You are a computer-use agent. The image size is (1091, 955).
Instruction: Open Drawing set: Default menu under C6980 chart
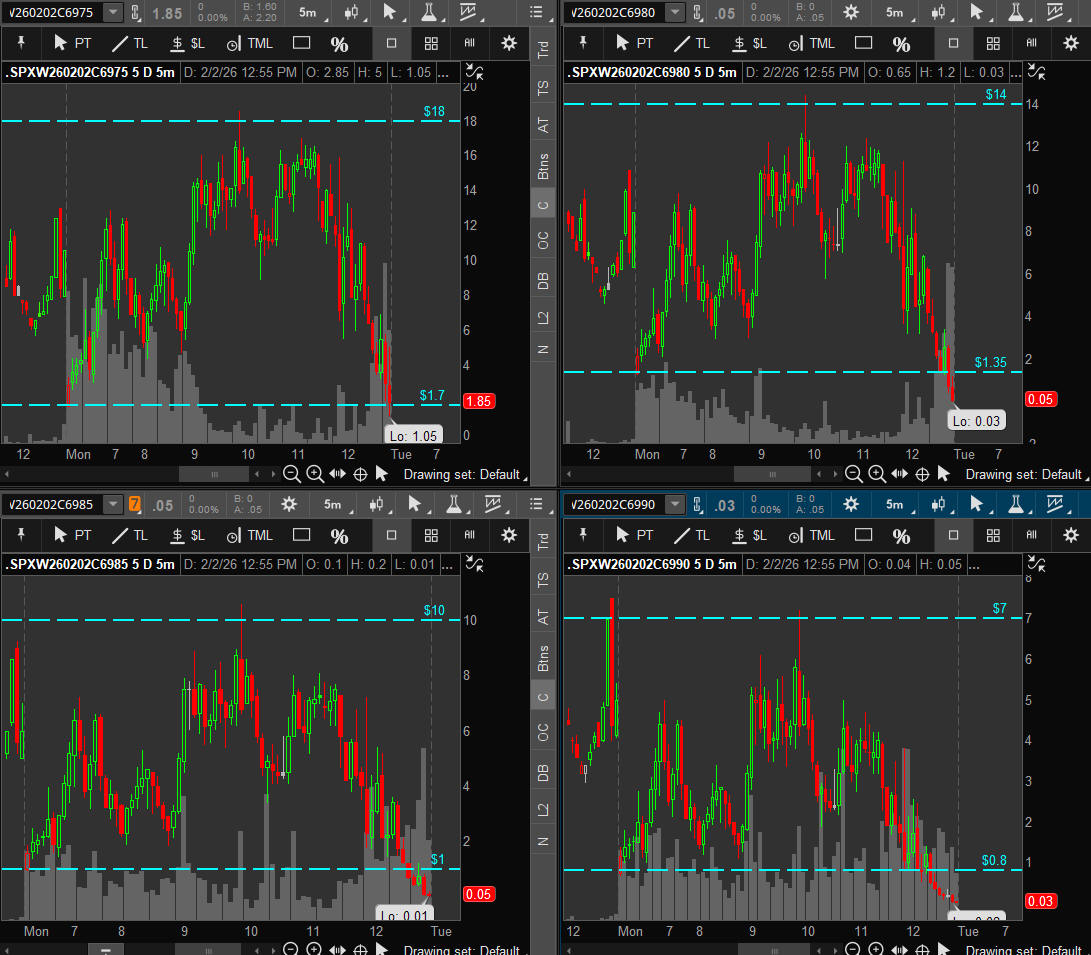coord(1023,474)
